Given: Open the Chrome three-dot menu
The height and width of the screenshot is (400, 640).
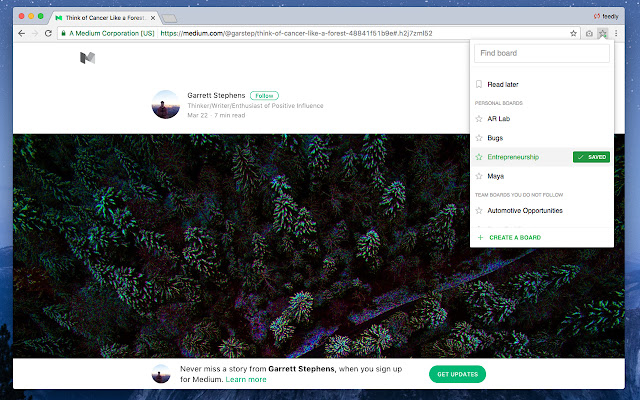Looking at the screenshot, I should coord(616,33).
